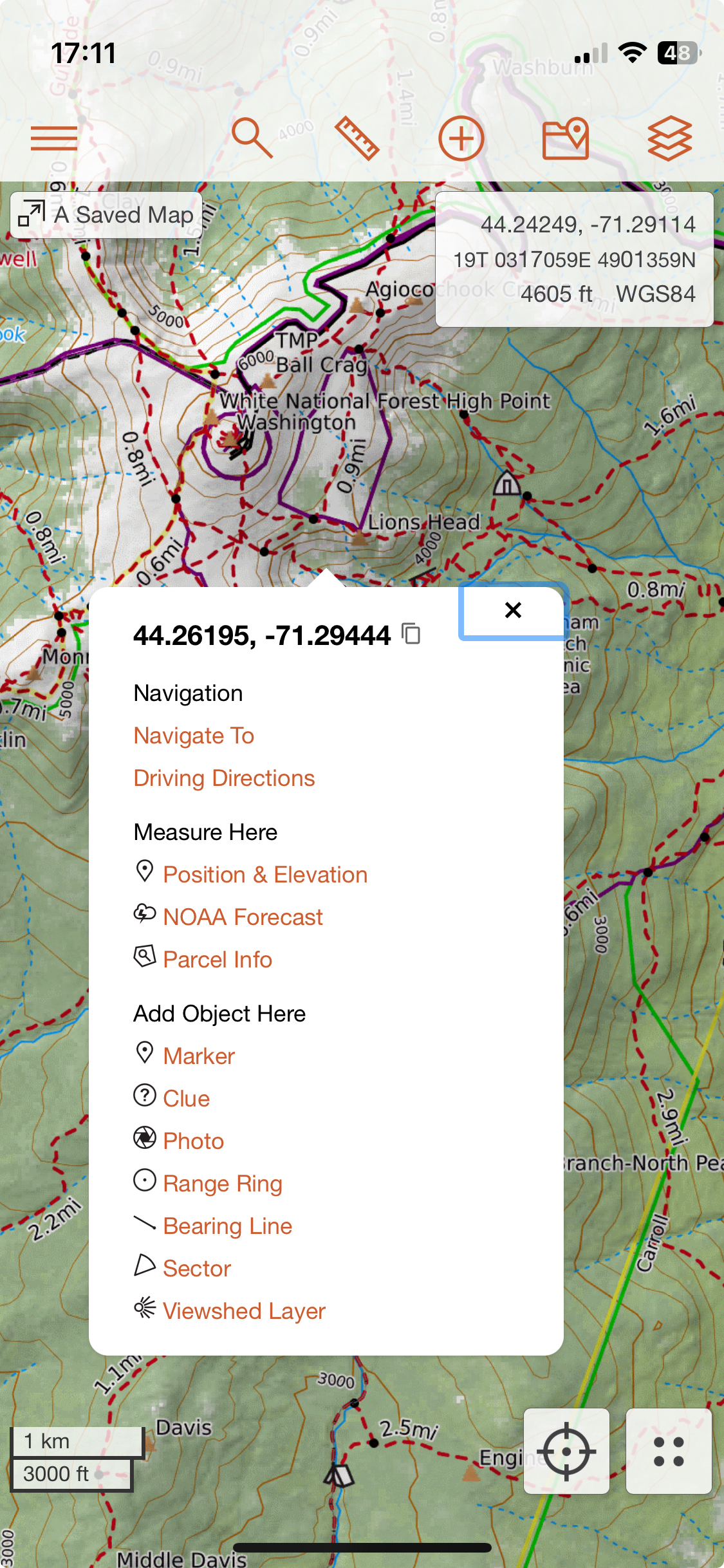
Task: Expand the A Saved Map label
Action: coord(106,215)
